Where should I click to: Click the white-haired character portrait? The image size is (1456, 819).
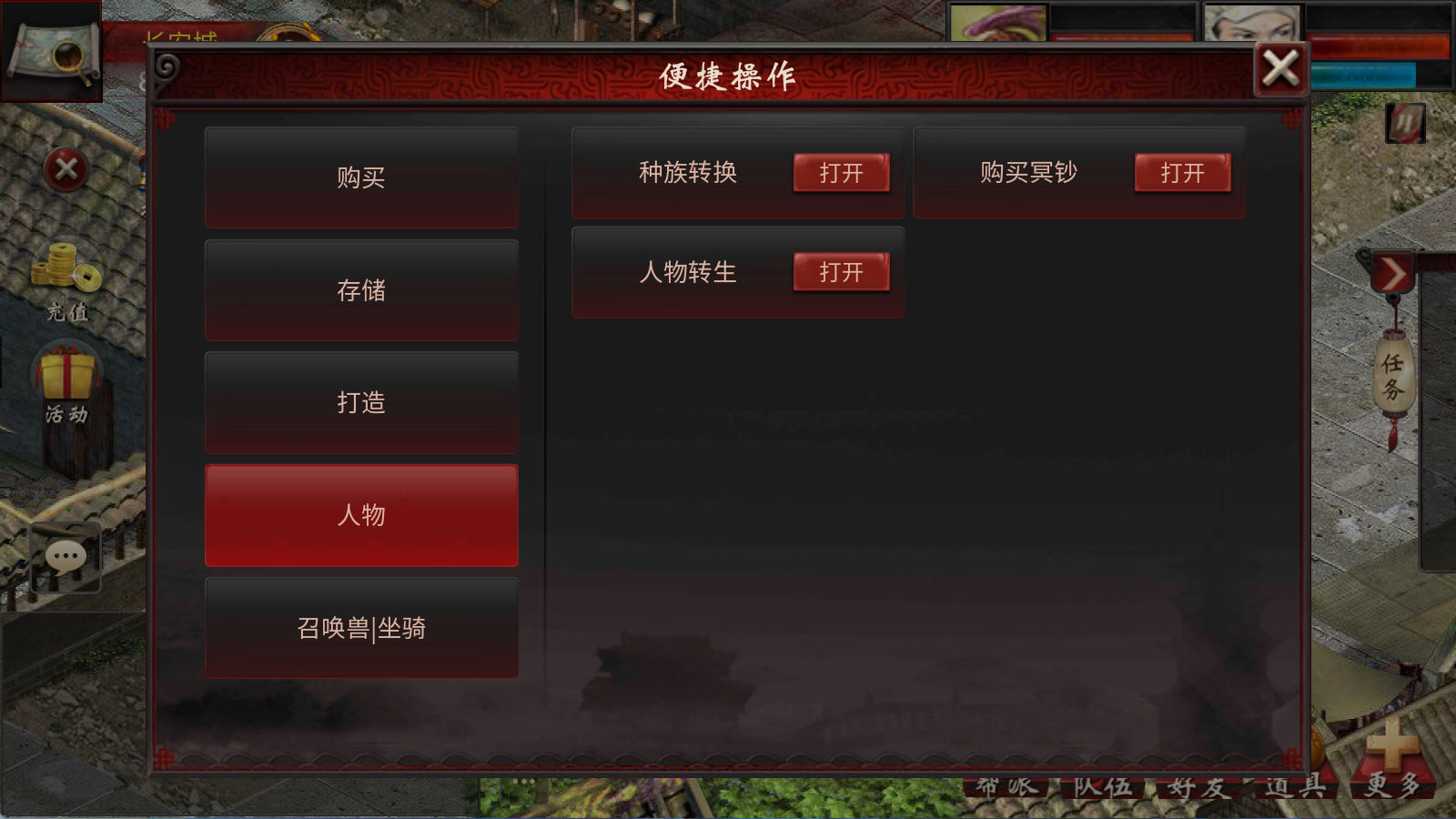[x=1253, y=22]
